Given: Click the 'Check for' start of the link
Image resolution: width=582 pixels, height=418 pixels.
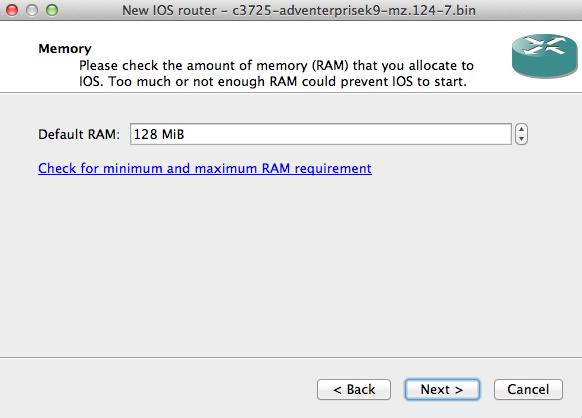Looking at the screenshot, I should 68,169.
